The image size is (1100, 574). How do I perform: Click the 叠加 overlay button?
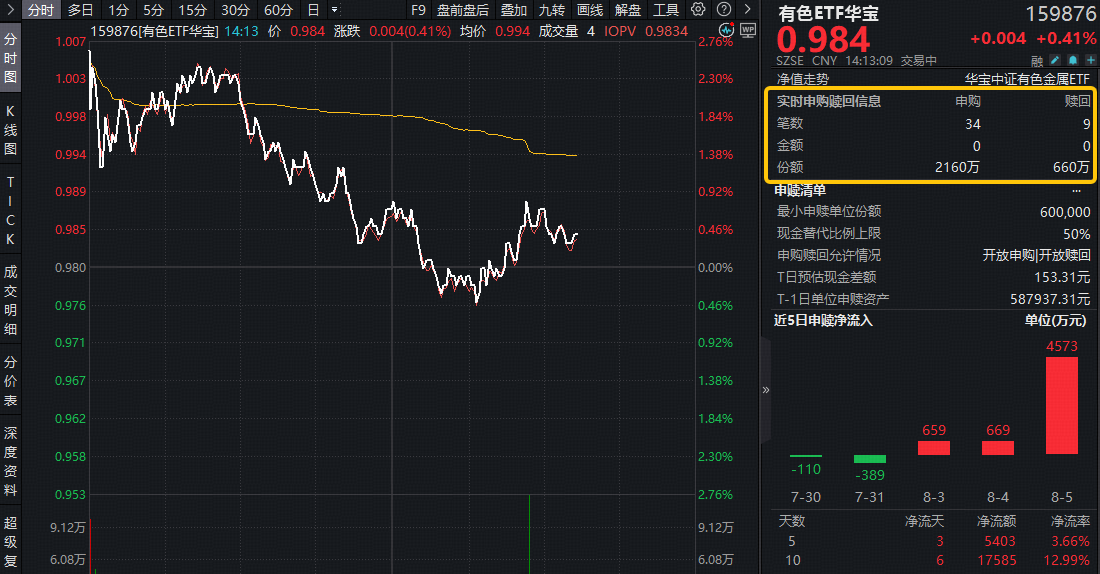coord(514,10)
